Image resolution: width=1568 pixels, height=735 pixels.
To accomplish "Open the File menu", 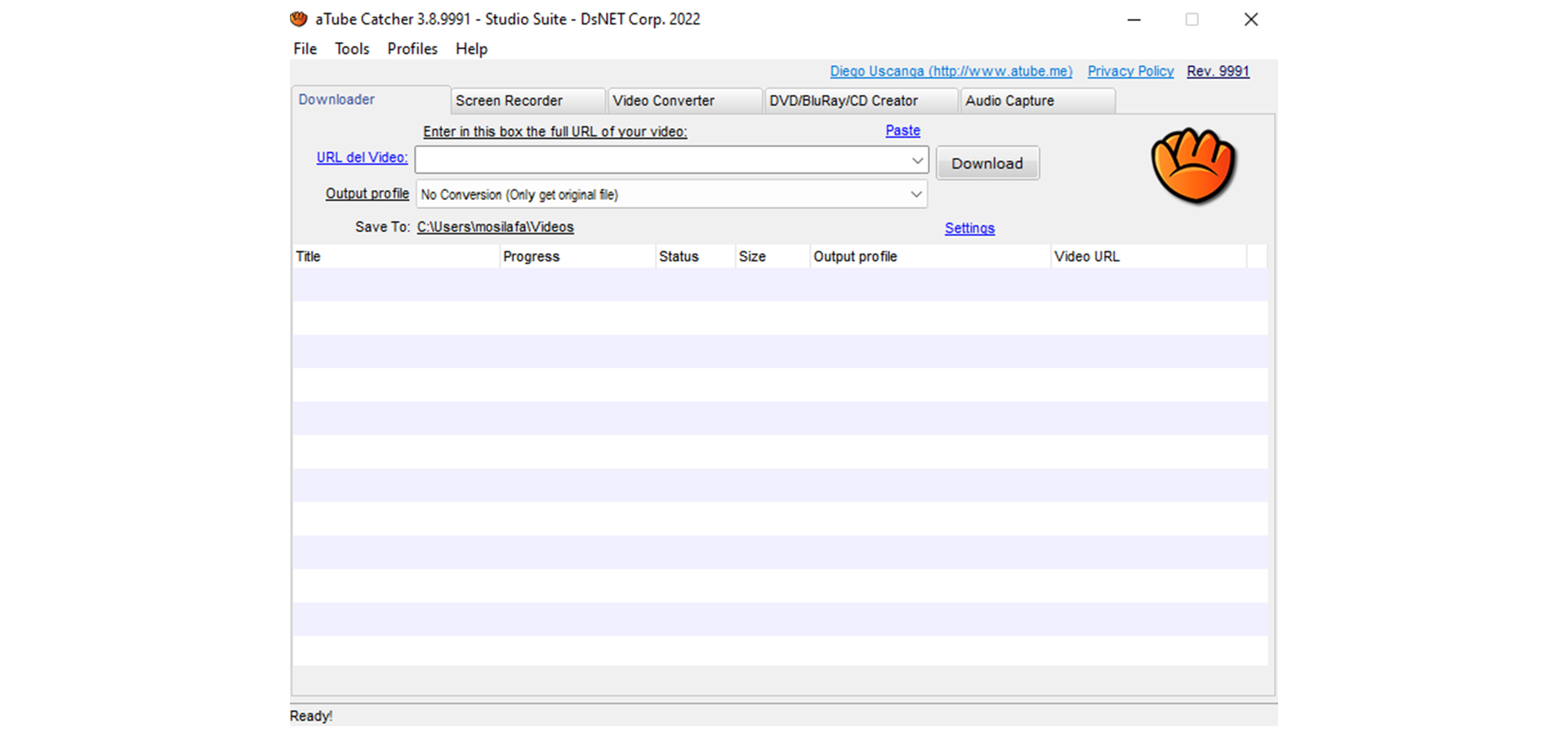I will click(305, 49).
